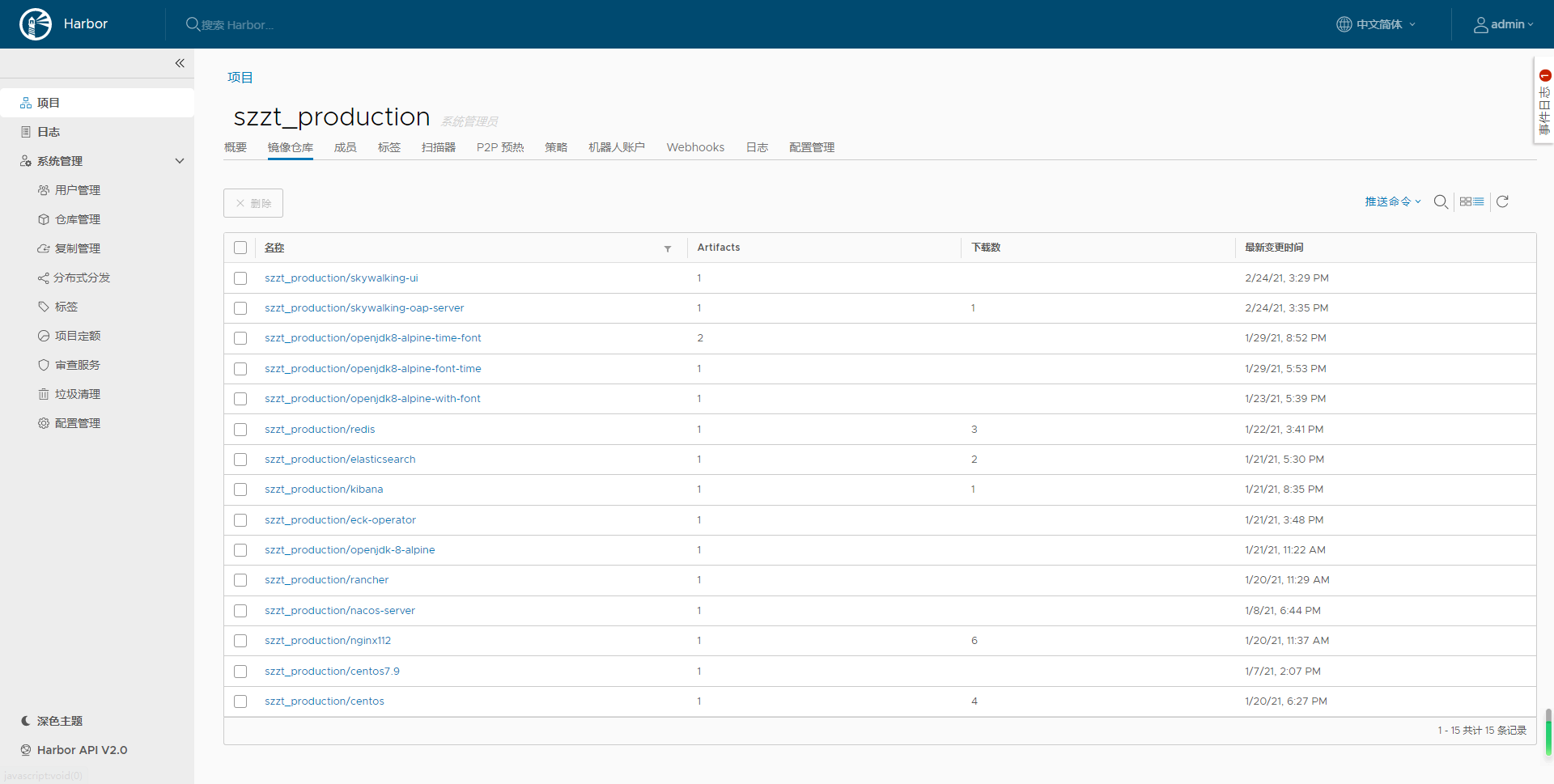Open the 推送命令 dropdown
Screen dimensions: 1554x784
[1393, 201]
